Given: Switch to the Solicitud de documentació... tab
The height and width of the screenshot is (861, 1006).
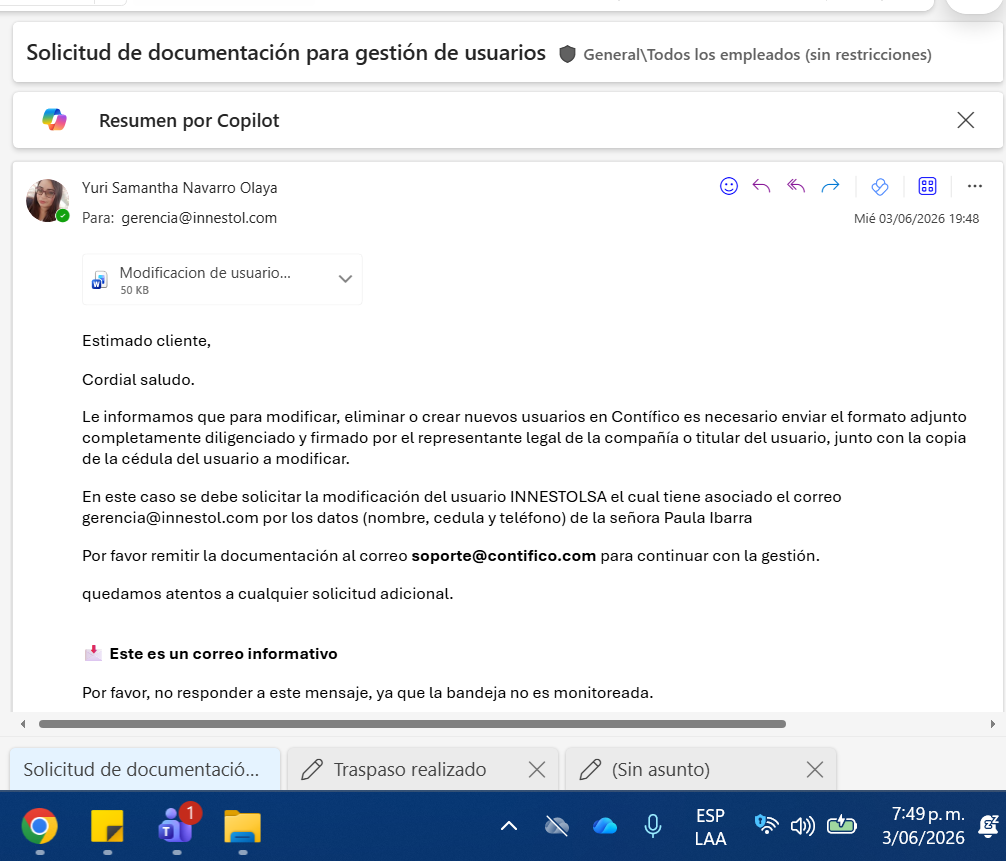Looking at the screenshot, I should (x=145, y=769).
